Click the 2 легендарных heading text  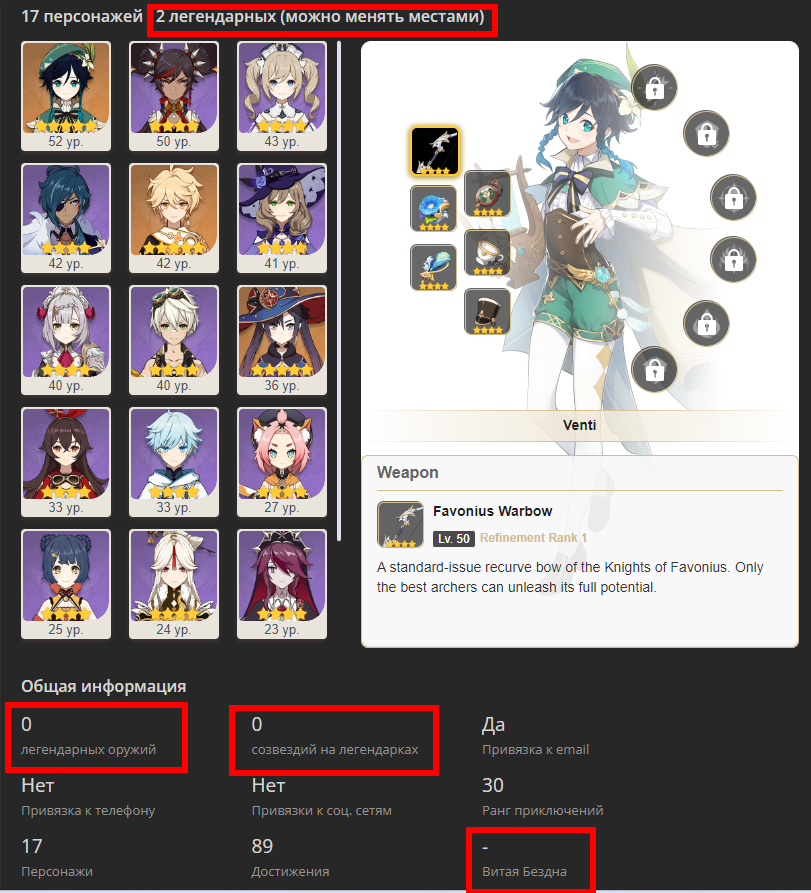coord(320,17)
